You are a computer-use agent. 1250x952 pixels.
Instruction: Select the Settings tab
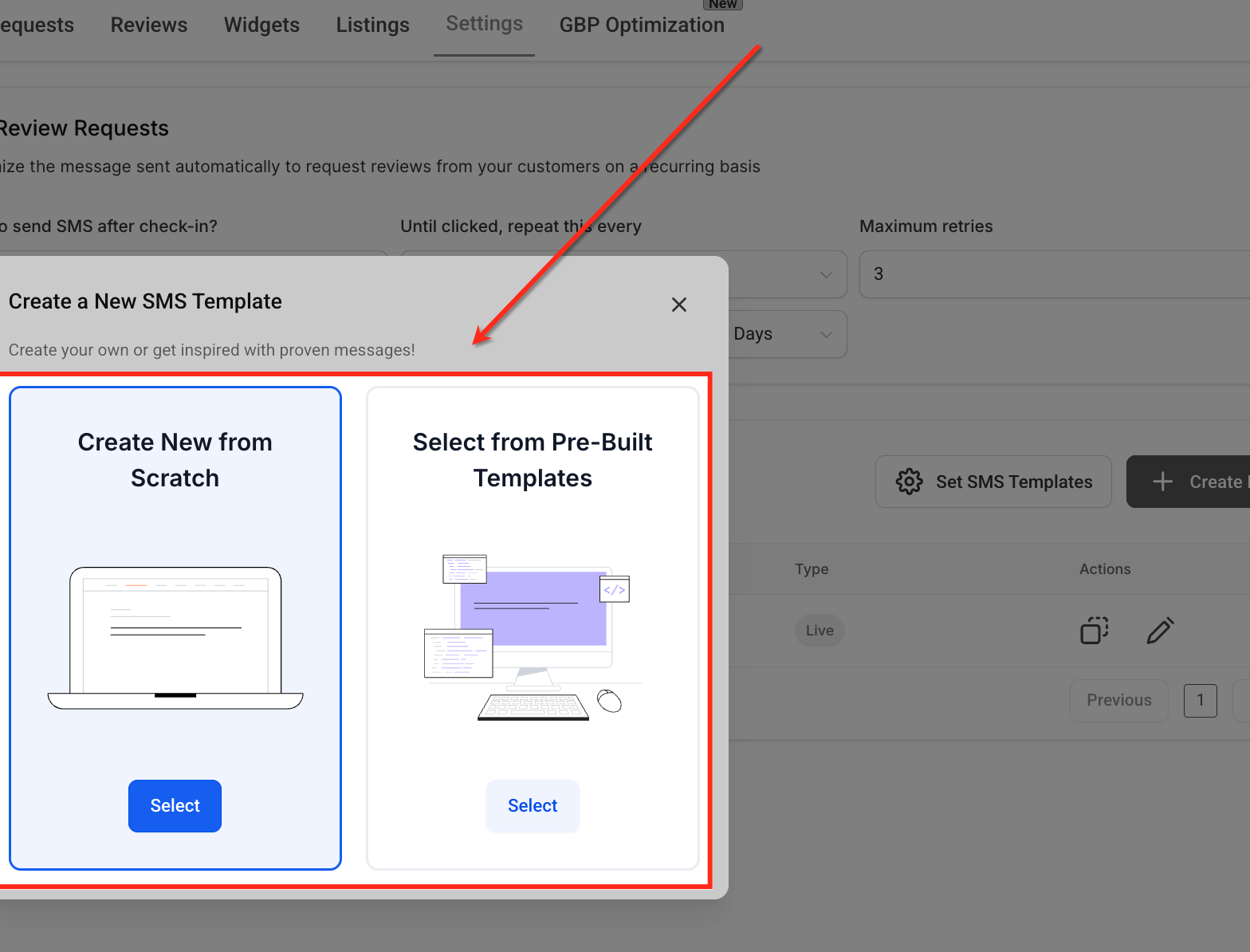484,24
